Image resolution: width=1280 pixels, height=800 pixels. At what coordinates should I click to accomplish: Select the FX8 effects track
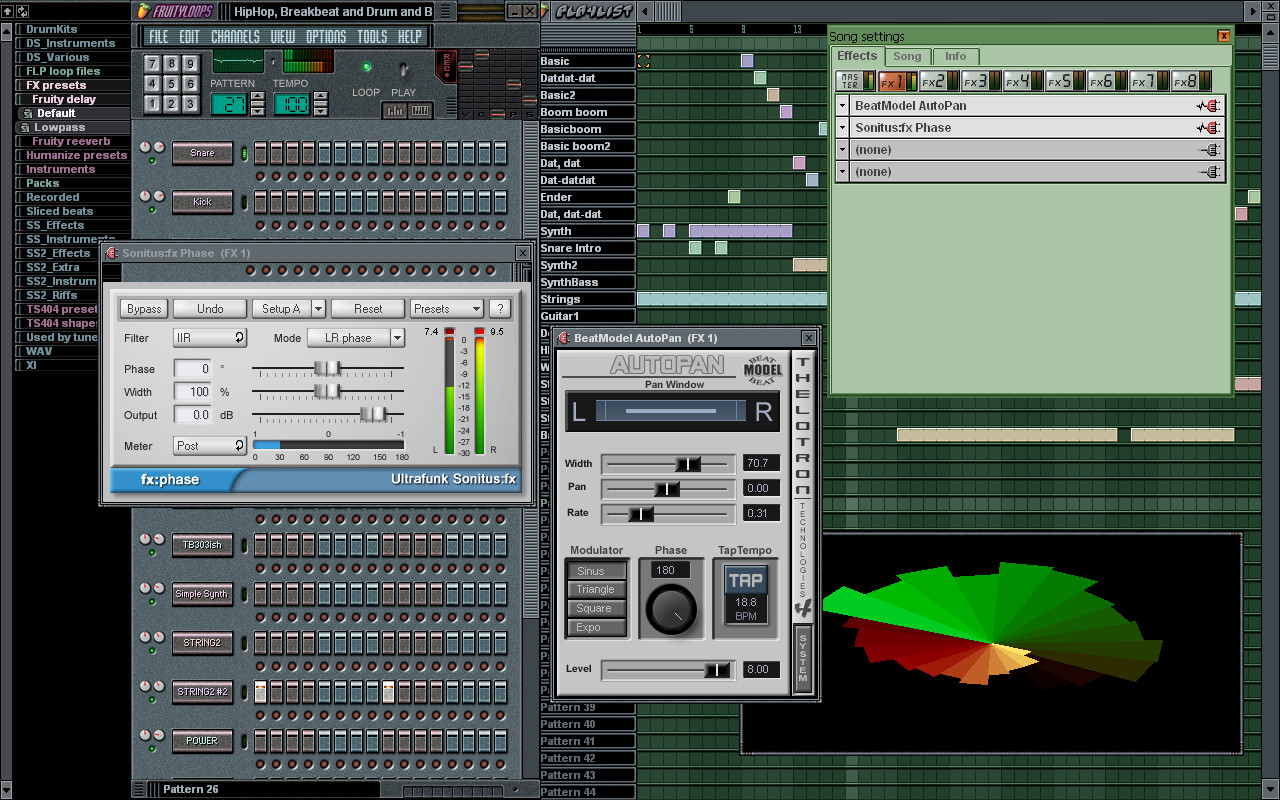click(x=1191, y=81)
